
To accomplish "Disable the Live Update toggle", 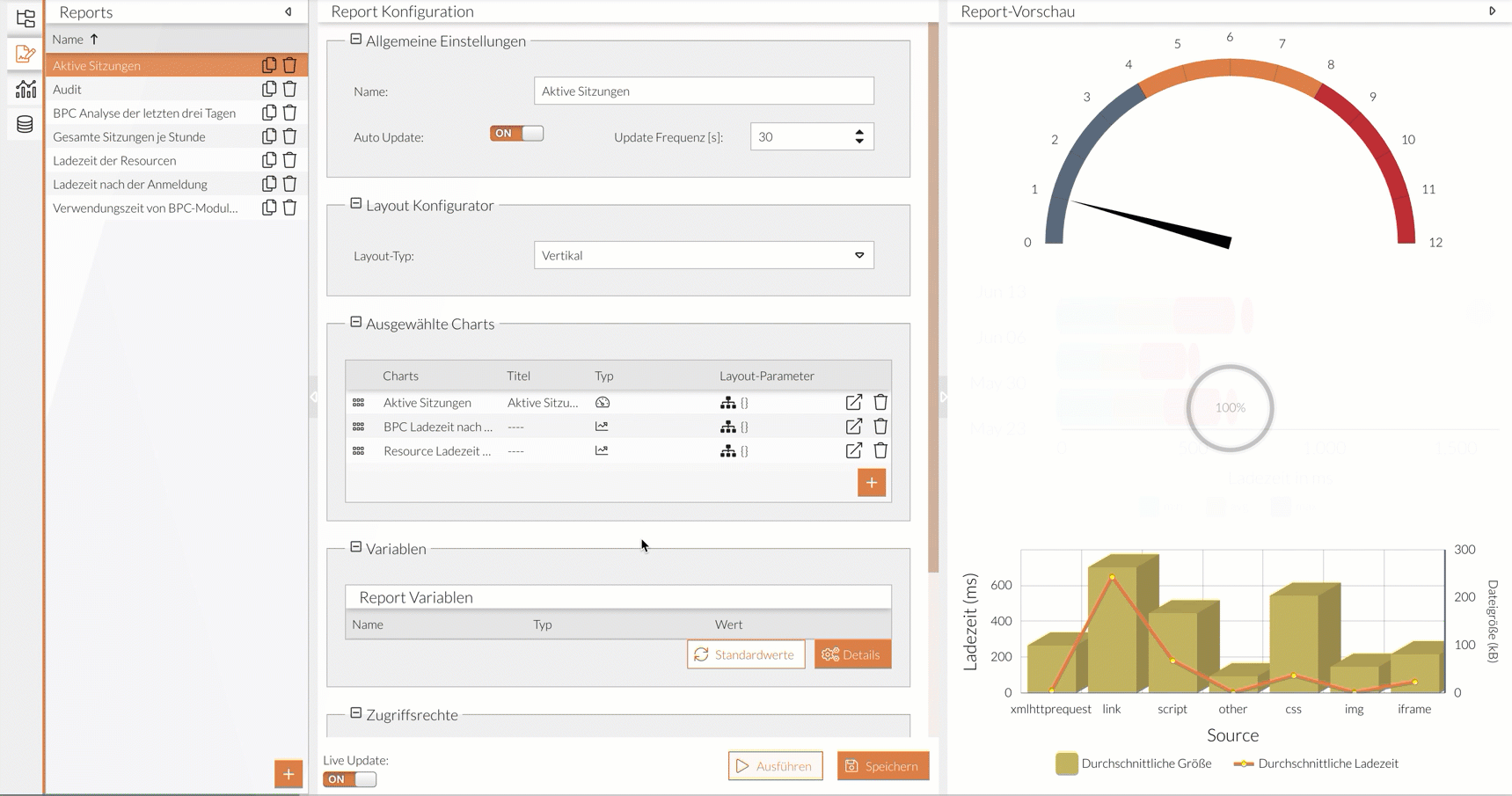I will click(x=349, y=779).
